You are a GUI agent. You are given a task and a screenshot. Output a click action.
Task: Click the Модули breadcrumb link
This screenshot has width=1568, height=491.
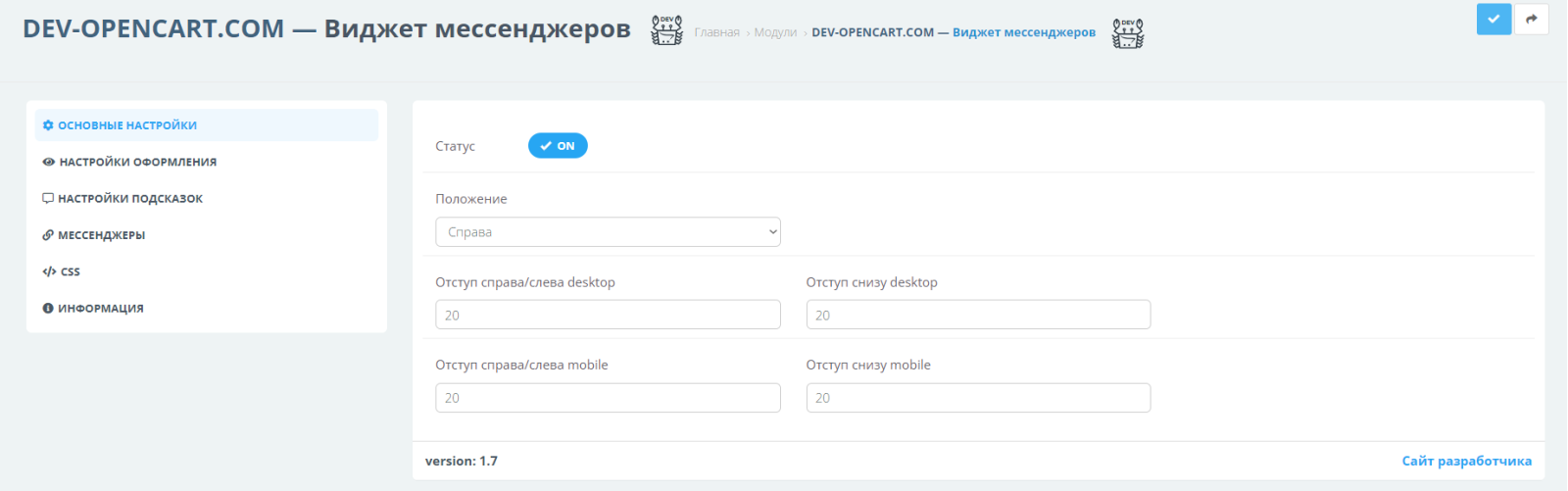[775, 32]
